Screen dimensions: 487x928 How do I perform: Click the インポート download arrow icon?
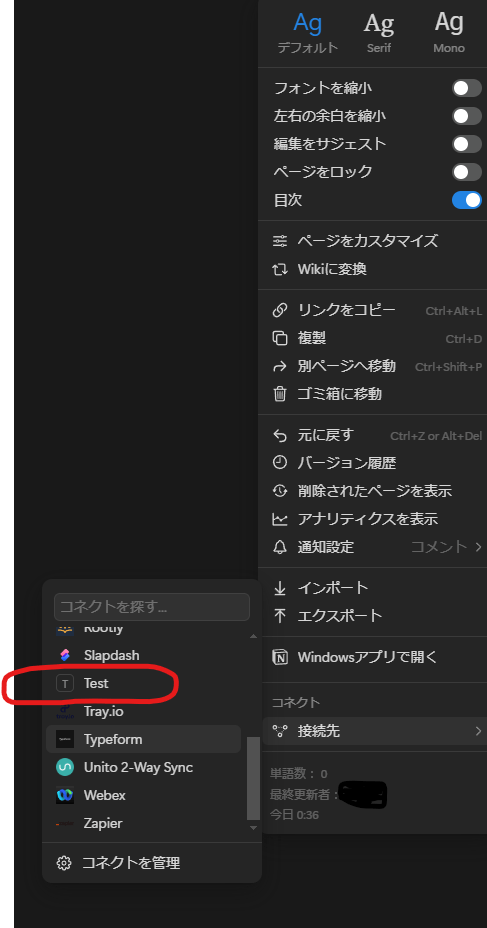(280, 588)
